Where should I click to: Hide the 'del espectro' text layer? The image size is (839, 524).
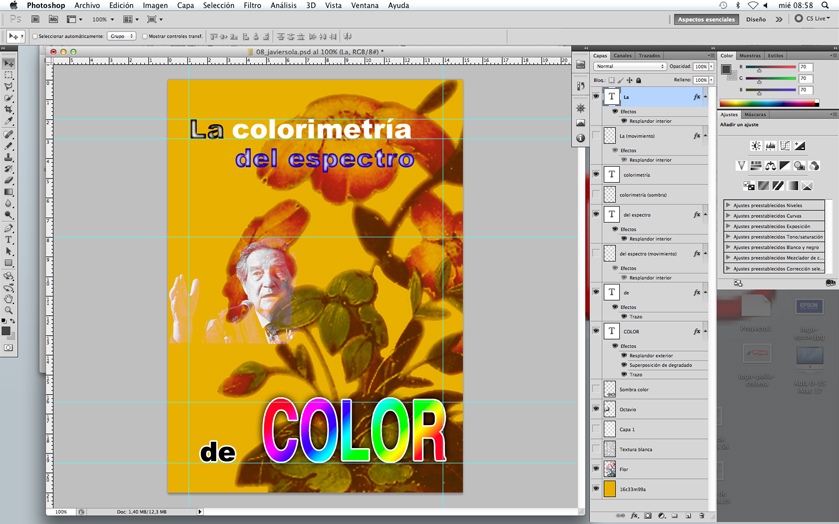tap(596, 214)
